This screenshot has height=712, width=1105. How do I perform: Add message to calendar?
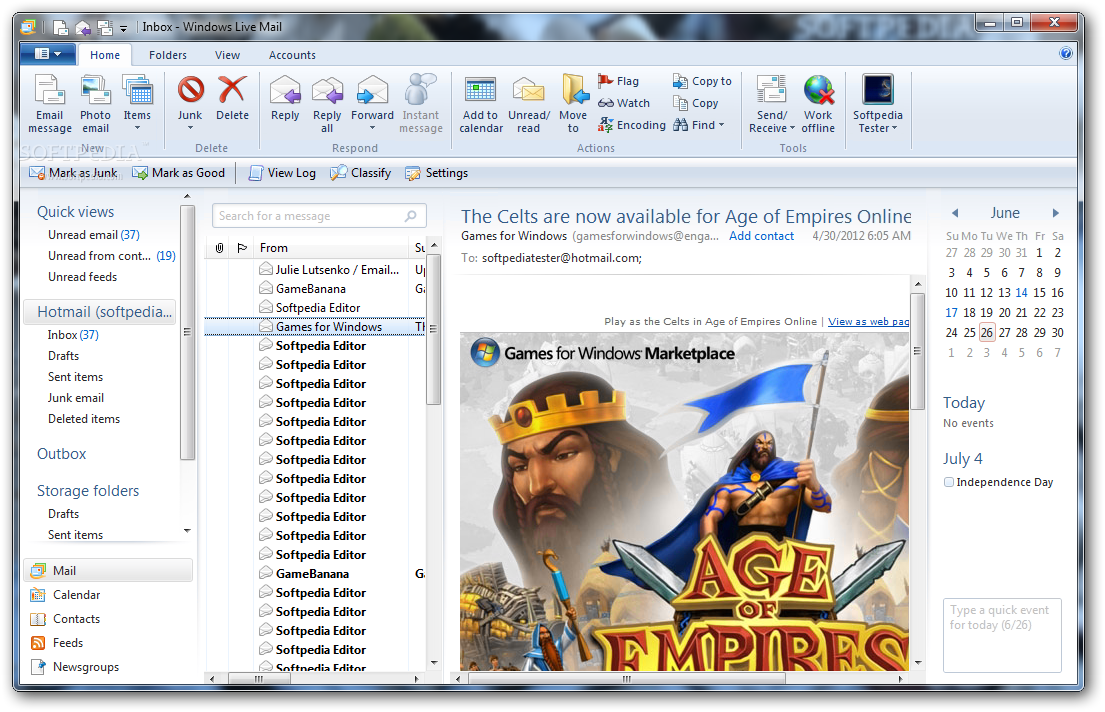click(481, 103)
